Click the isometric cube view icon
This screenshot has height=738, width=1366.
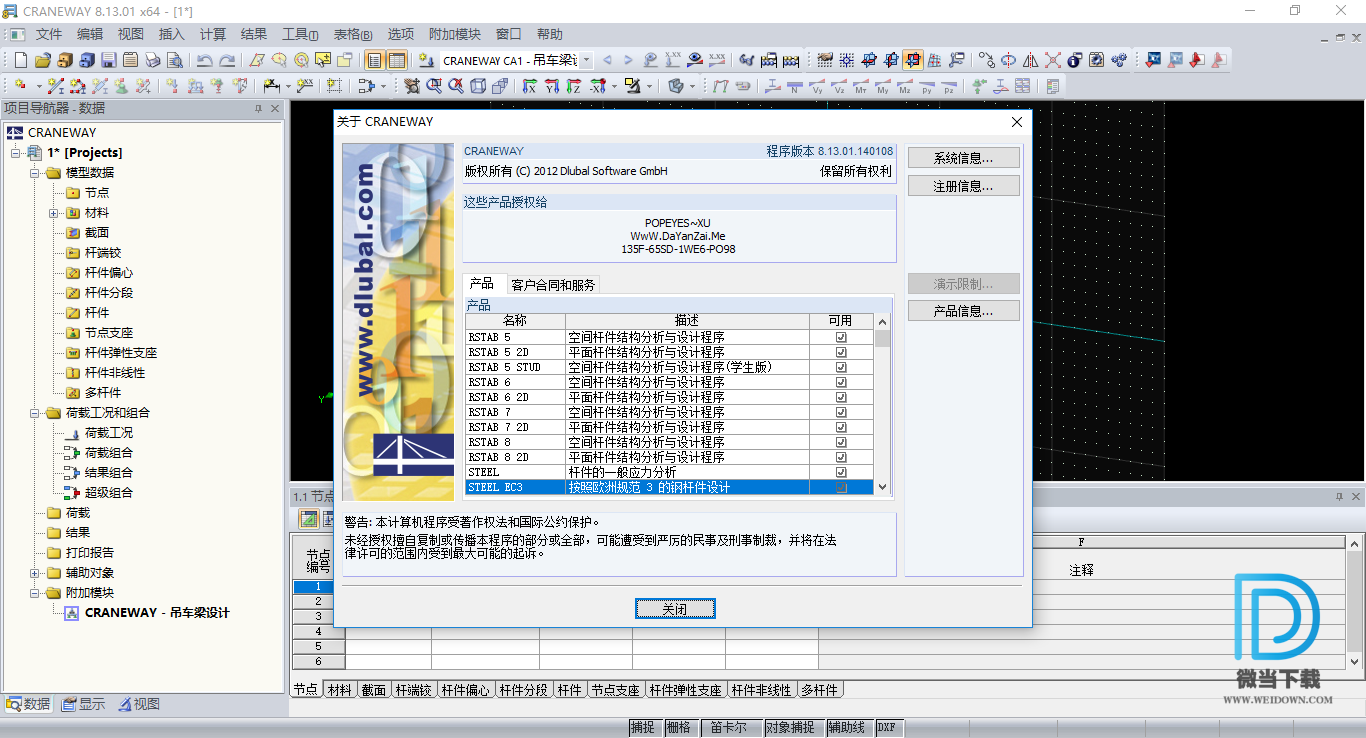coord(478,86)
